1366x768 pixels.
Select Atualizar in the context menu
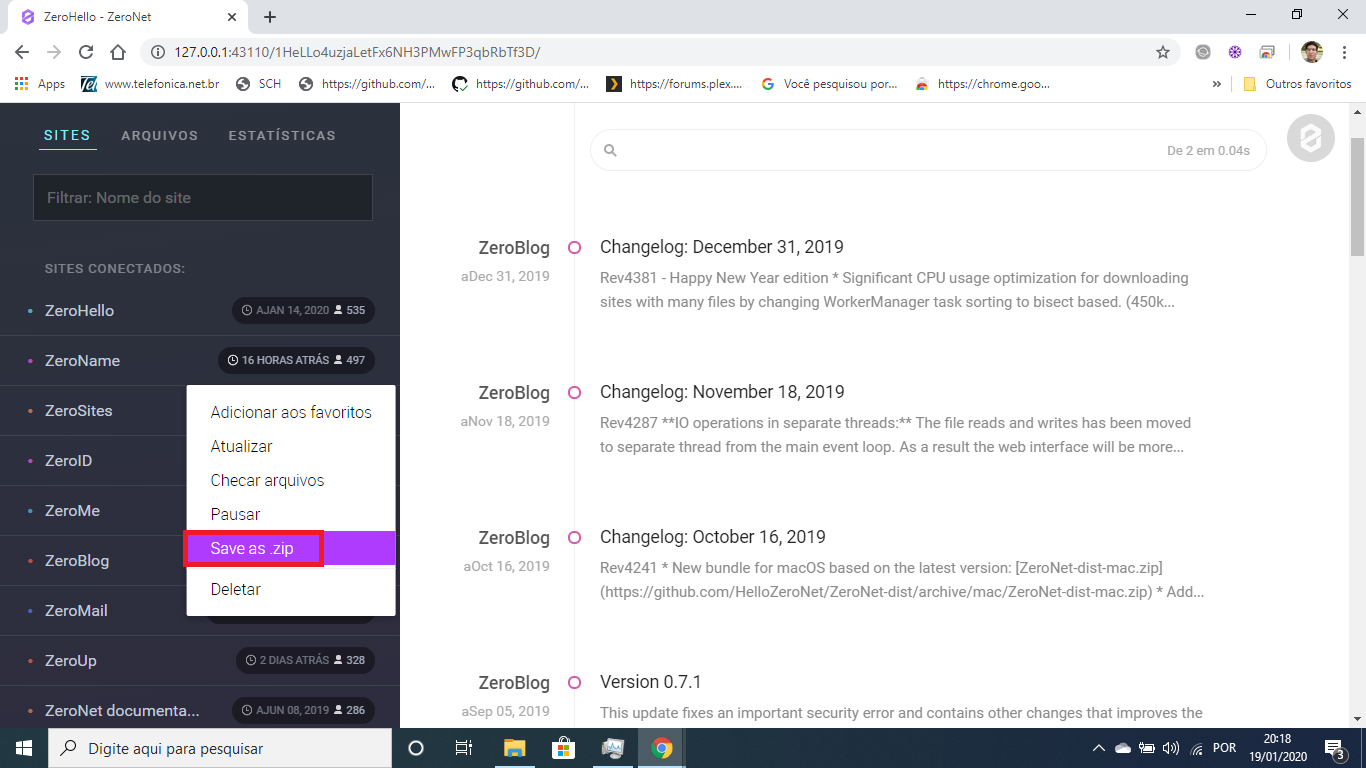pos(291,446)
